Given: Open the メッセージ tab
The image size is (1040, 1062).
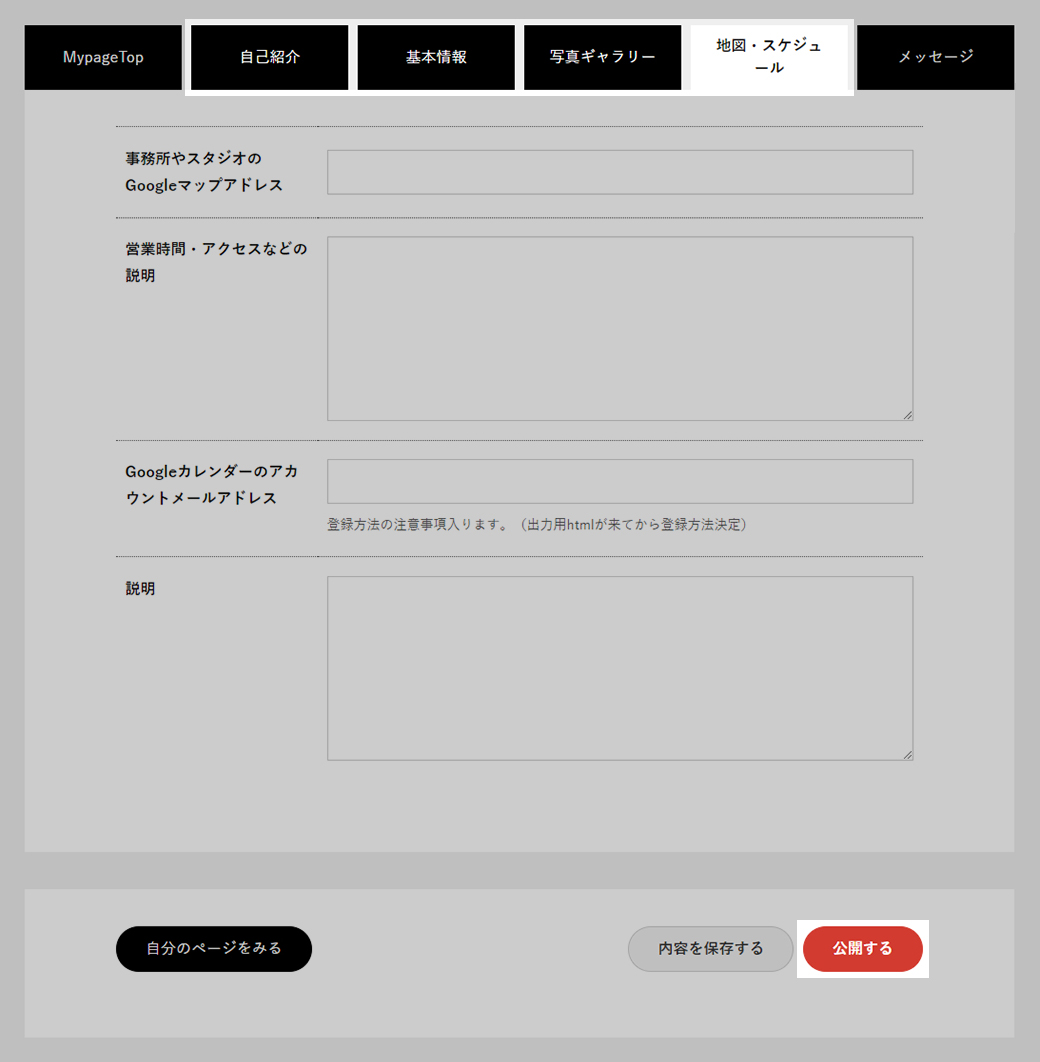Looking at the screenshot, I should coord(936,58).
